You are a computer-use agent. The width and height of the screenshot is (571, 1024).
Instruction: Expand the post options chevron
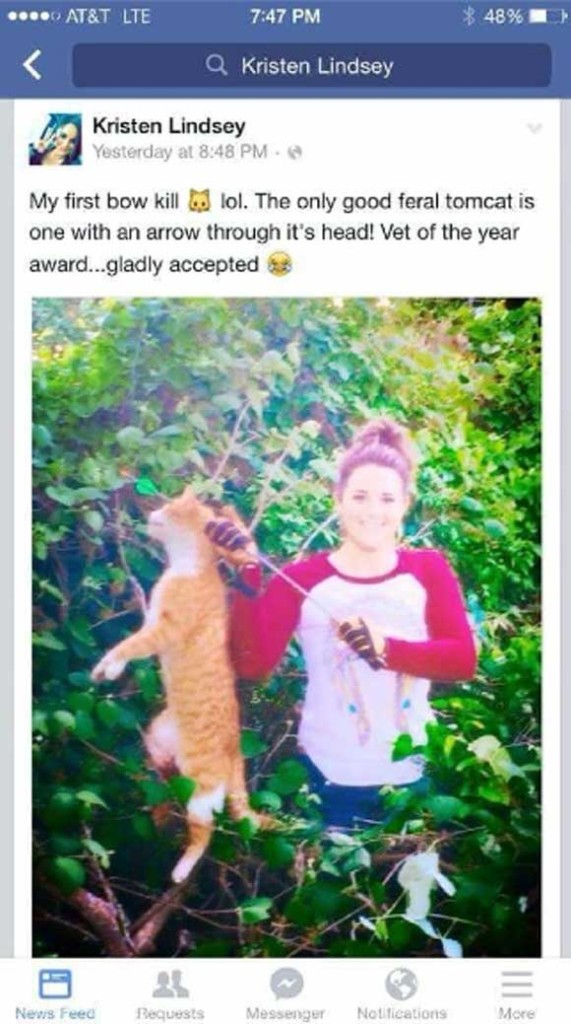pyautogui.click(x=534, y=128)
